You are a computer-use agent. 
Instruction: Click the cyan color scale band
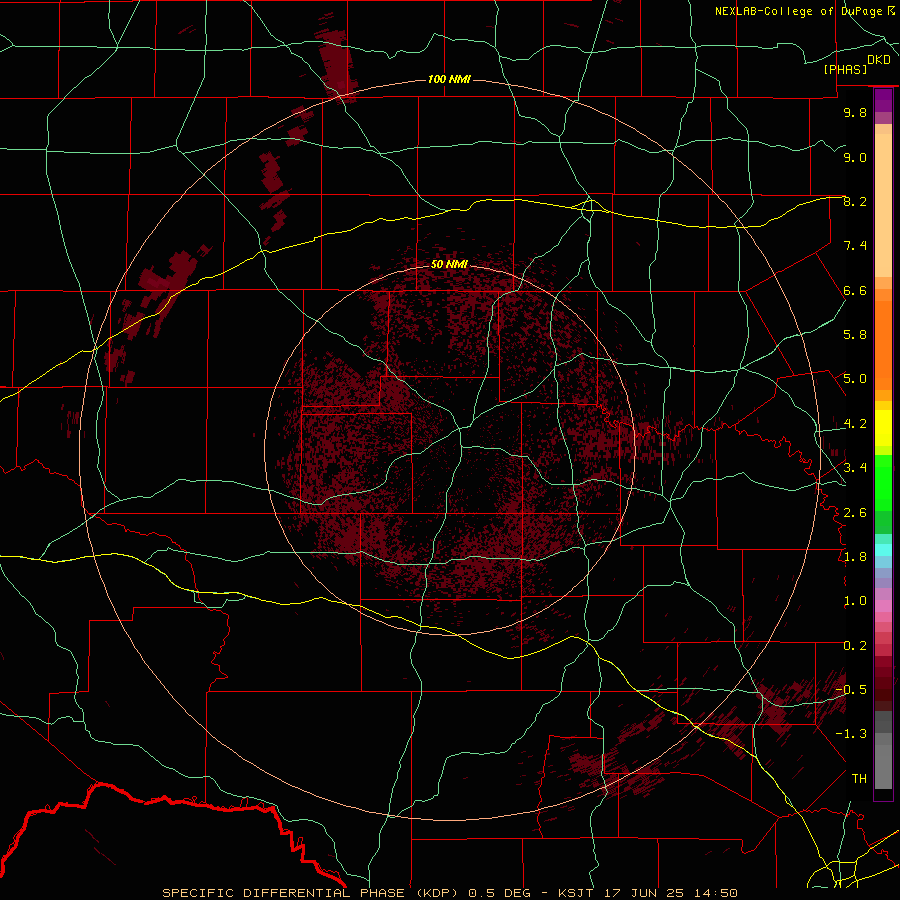(883, 550)
